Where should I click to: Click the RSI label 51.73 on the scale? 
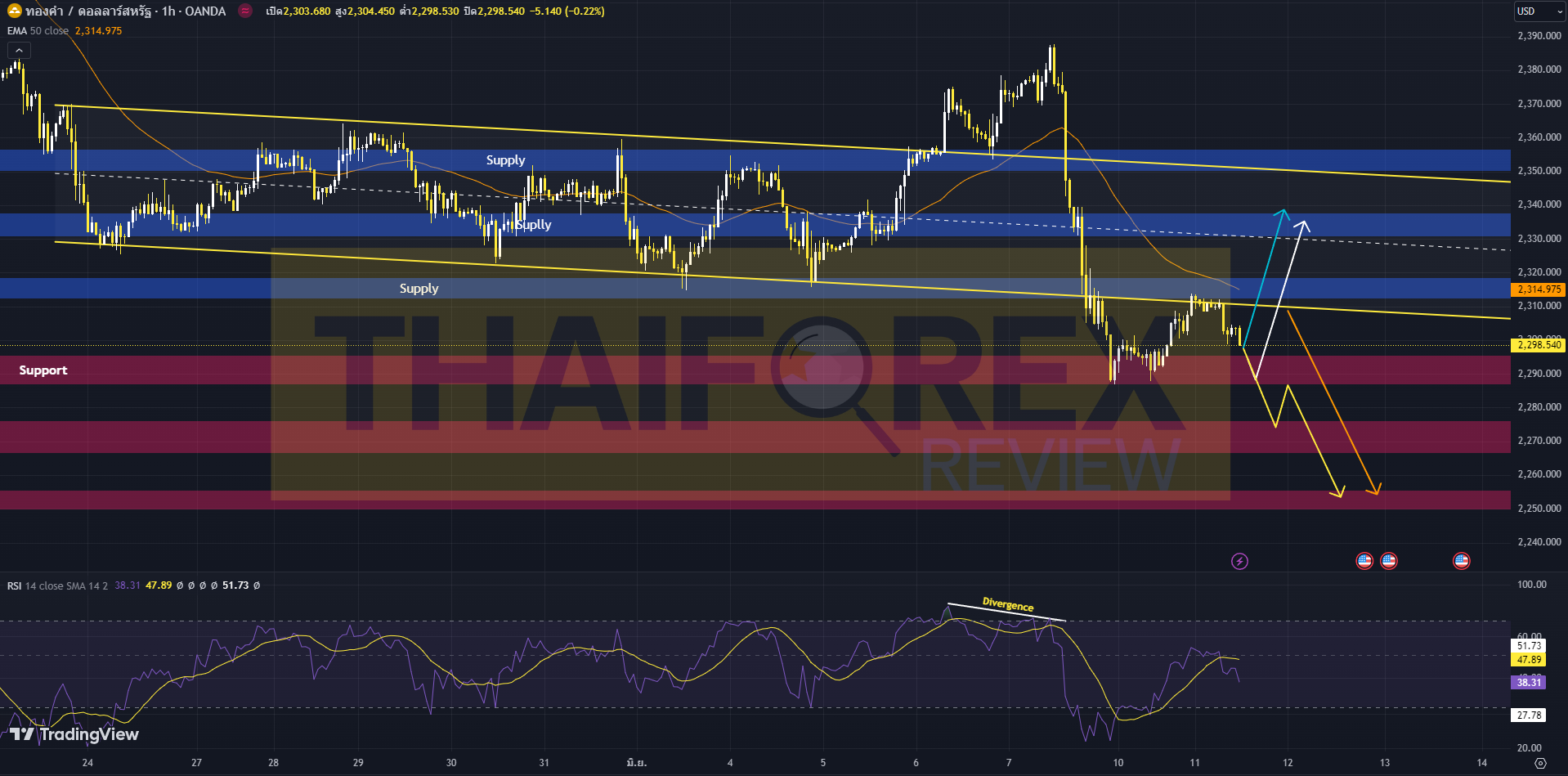1528,646
